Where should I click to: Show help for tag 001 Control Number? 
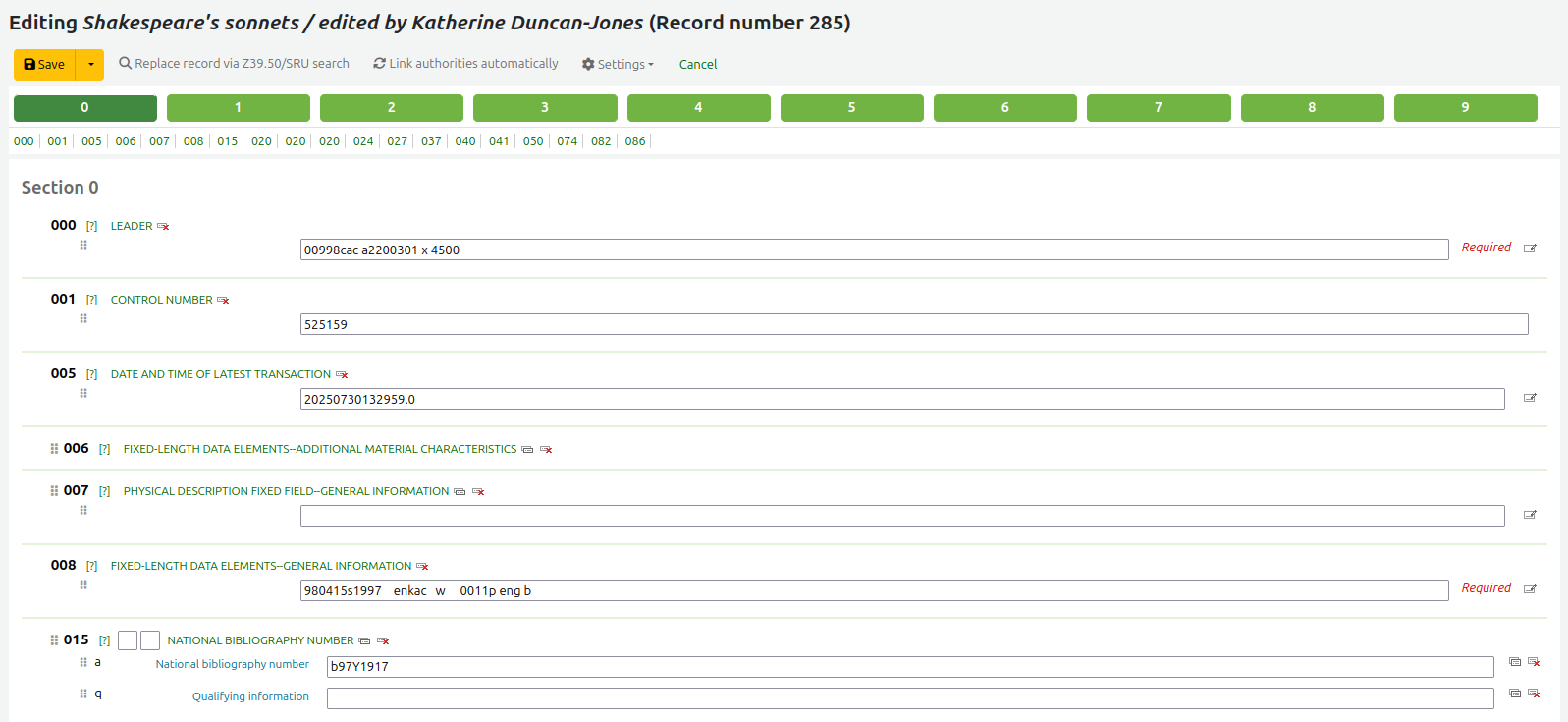91,301
